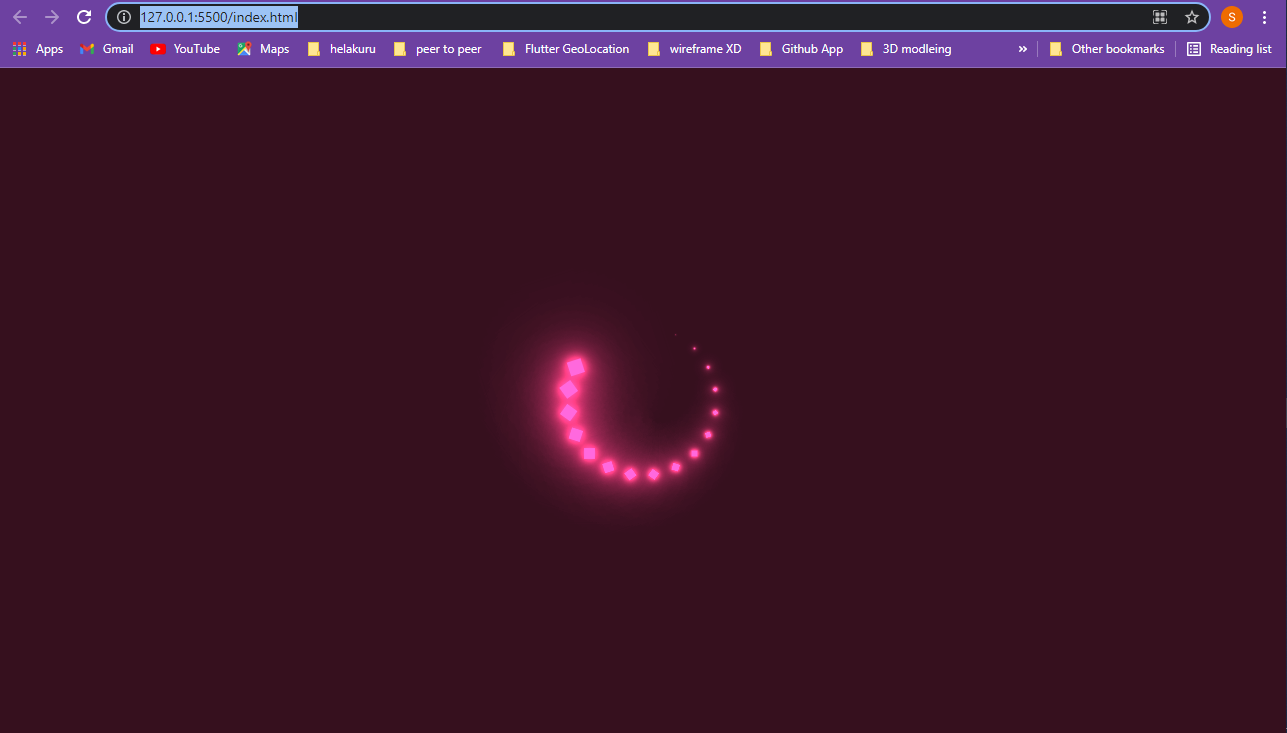Open the Apps shortcut
The width and height of the screenshot is (1287, 733).
37,49
